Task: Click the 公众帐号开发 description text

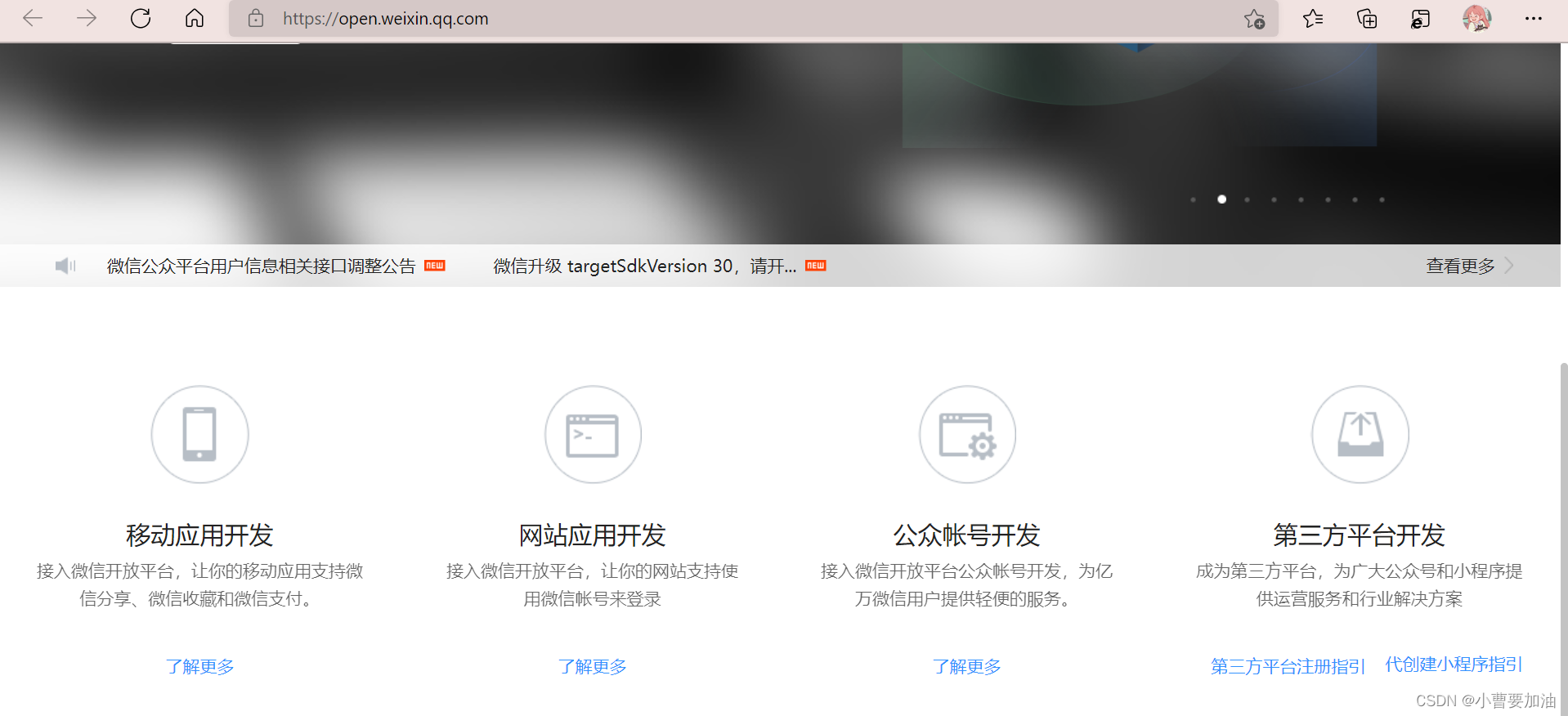Action: click(x=966, y=584)
